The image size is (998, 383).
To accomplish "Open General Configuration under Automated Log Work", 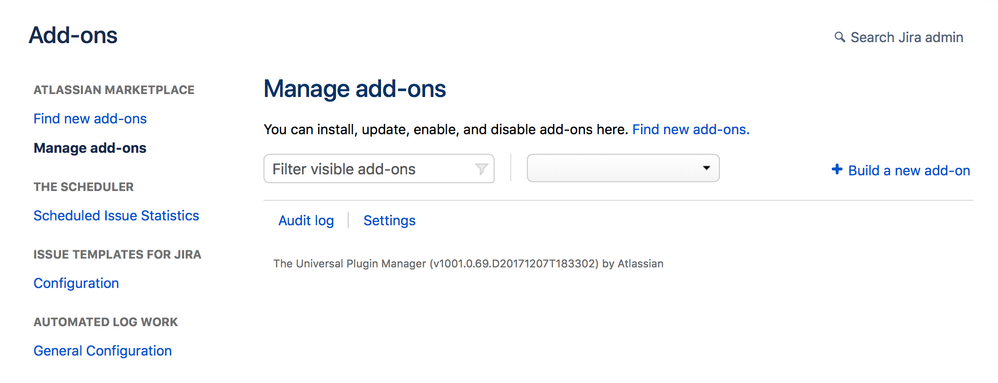I will [x=102, y=351].
